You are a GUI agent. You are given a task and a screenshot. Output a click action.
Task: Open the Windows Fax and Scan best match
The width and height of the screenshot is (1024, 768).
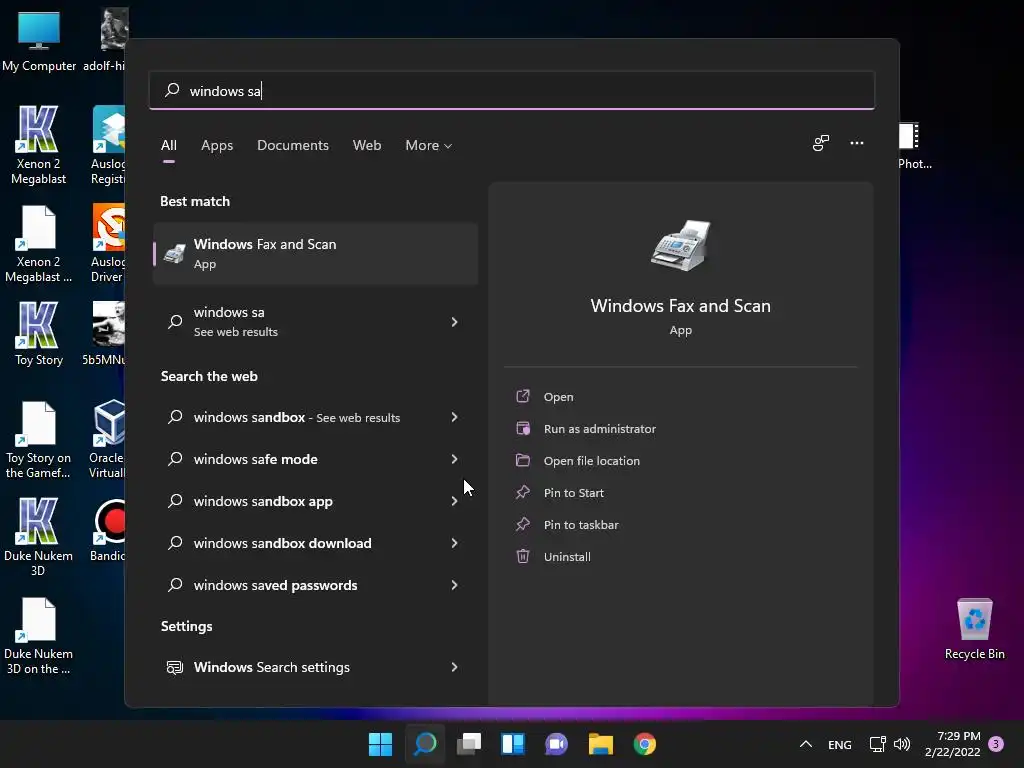pos(315,253)
